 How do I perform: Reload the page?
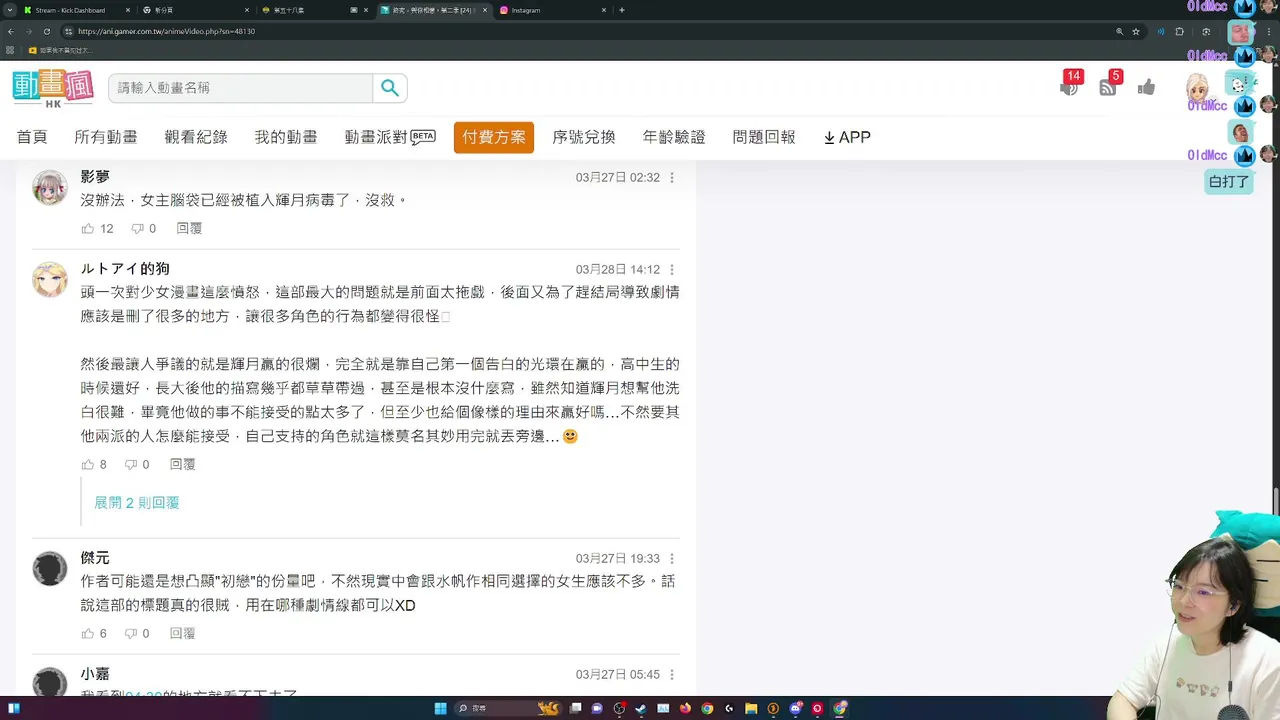click(46, 31)
